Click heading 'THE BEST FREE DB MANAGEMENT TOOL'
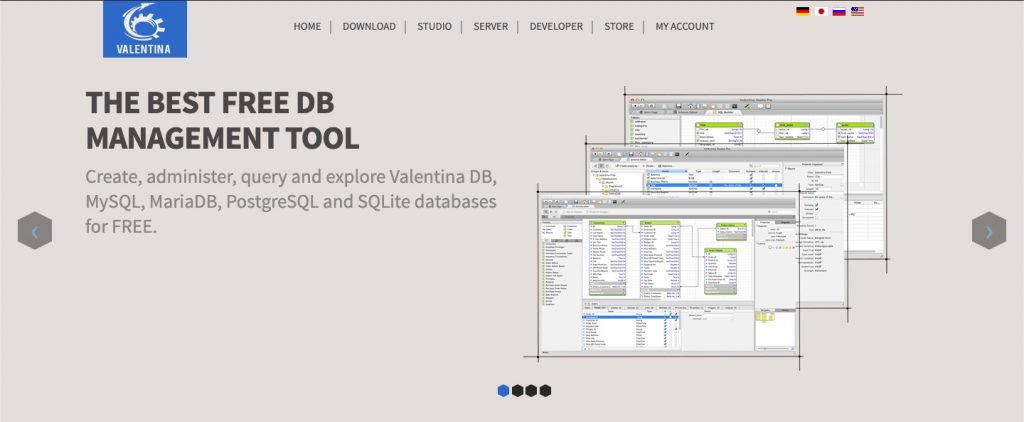 click(223, 120)
